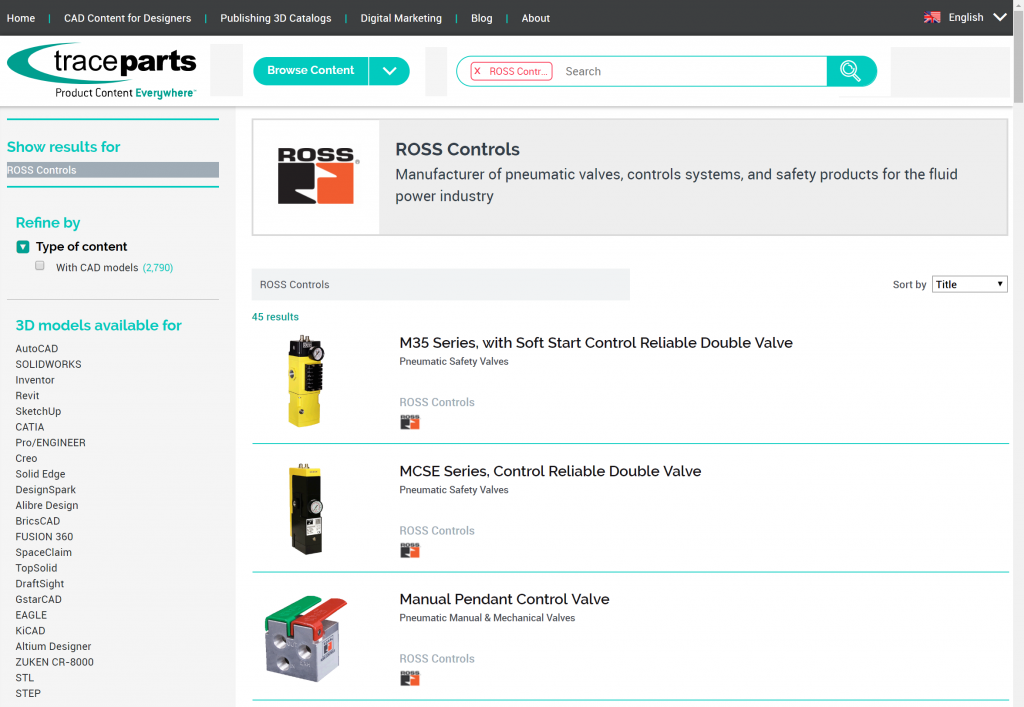
Task: Filter 3D models by DesignSpark
Action: (x=46, y=490)
